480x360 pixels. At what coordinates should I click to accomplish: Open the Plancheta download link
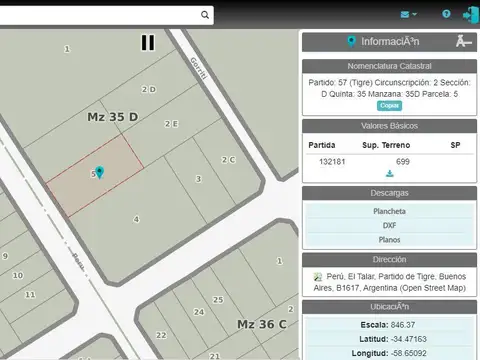(389, 211)
